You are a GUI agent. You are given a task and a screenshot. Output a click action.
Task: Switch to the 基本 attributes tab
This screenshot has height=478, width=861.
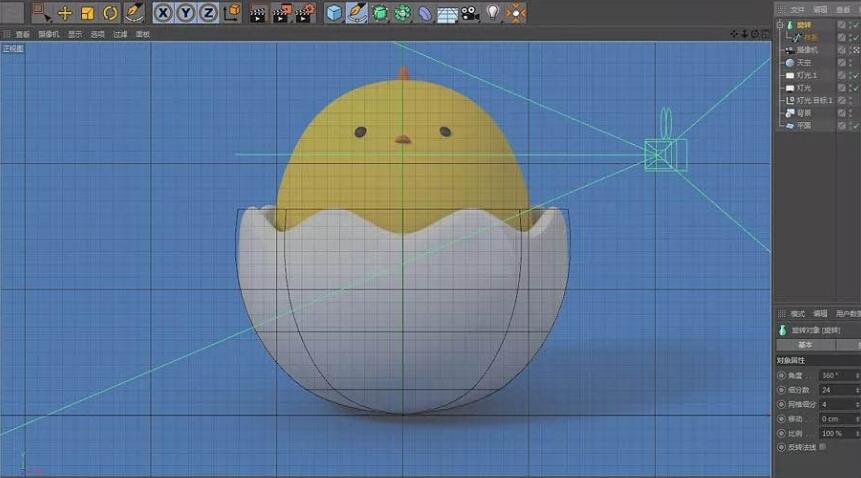point(805,345)
